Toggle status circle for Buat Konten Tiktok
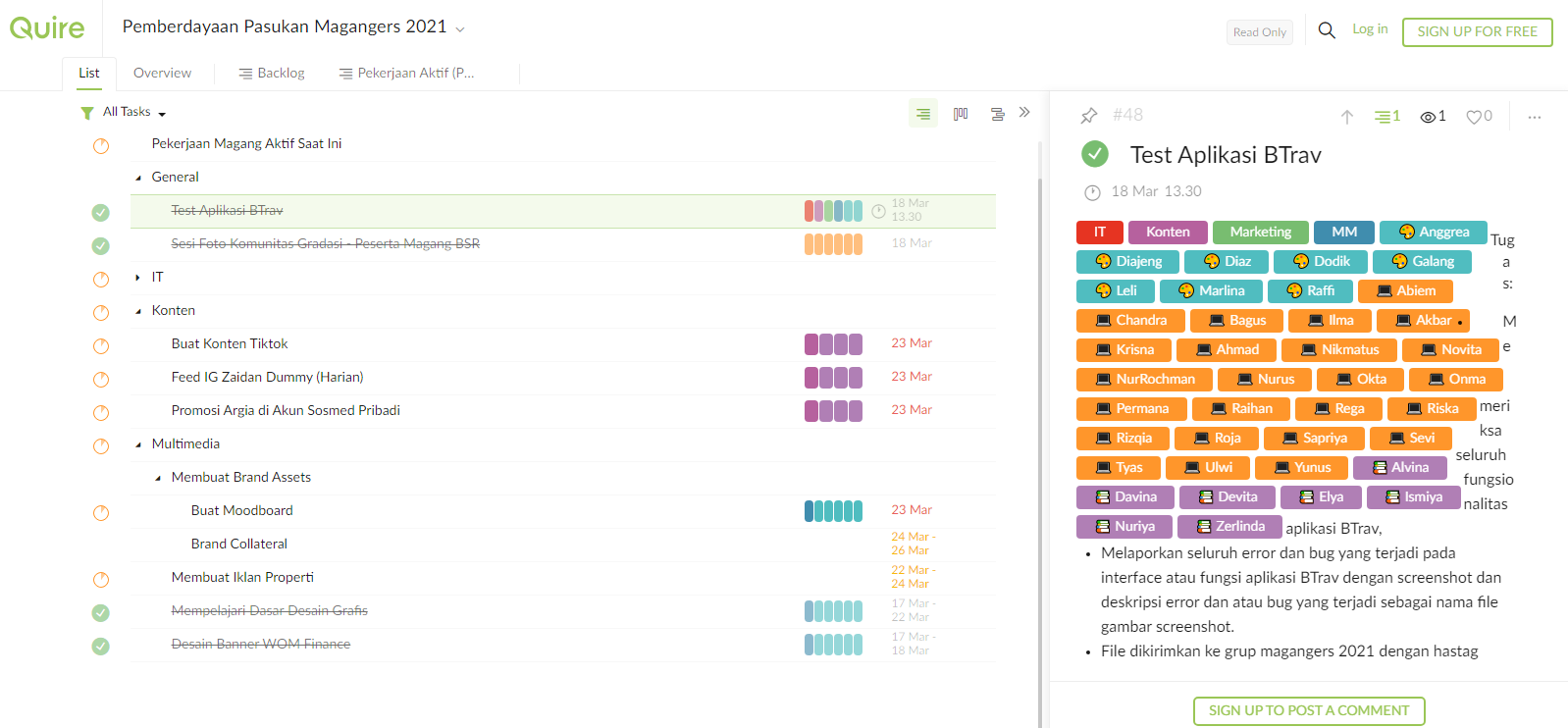 101,345
